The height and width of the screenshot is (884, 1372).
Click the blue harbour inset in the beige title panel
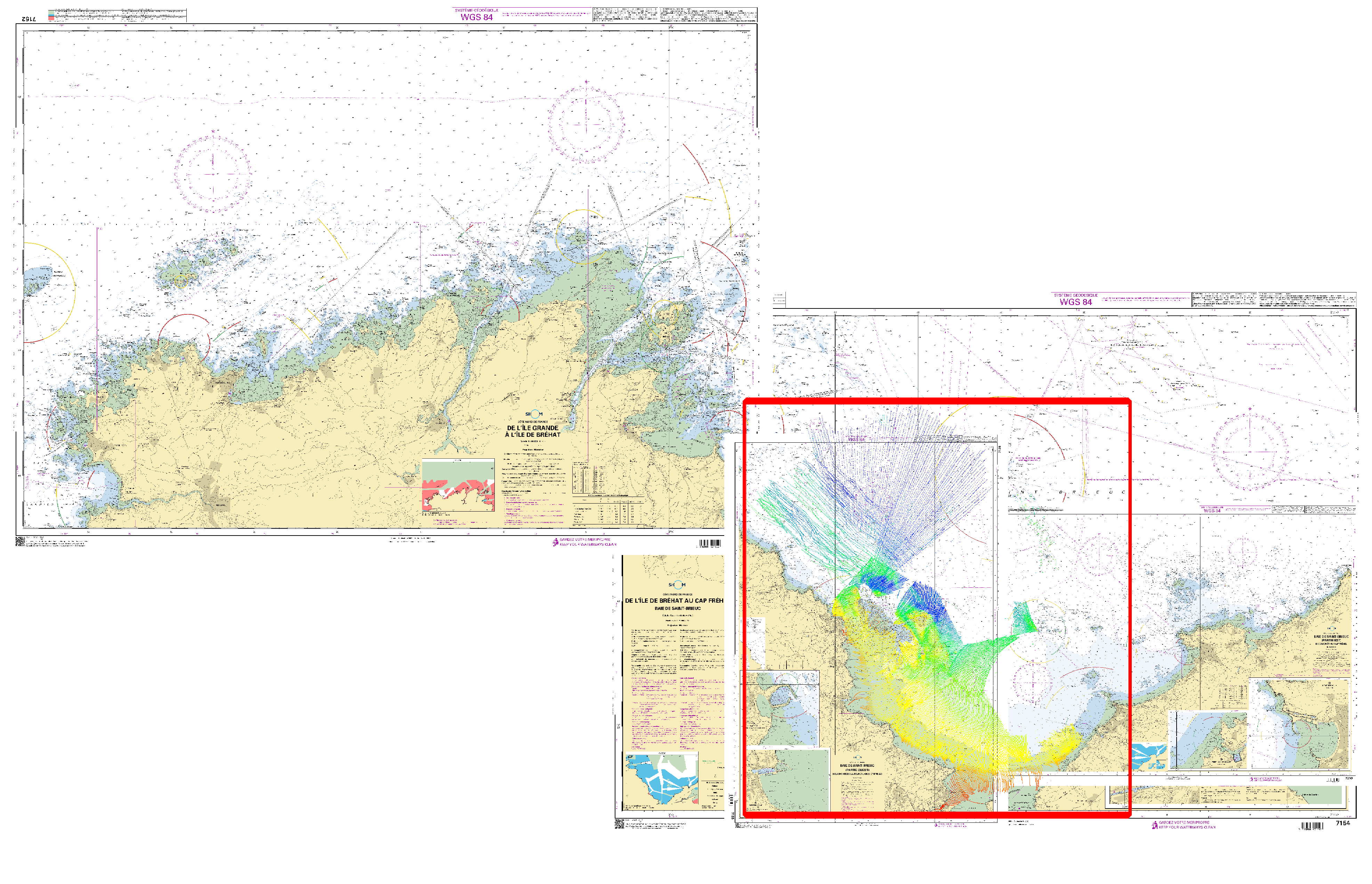(x=662, y=779)
